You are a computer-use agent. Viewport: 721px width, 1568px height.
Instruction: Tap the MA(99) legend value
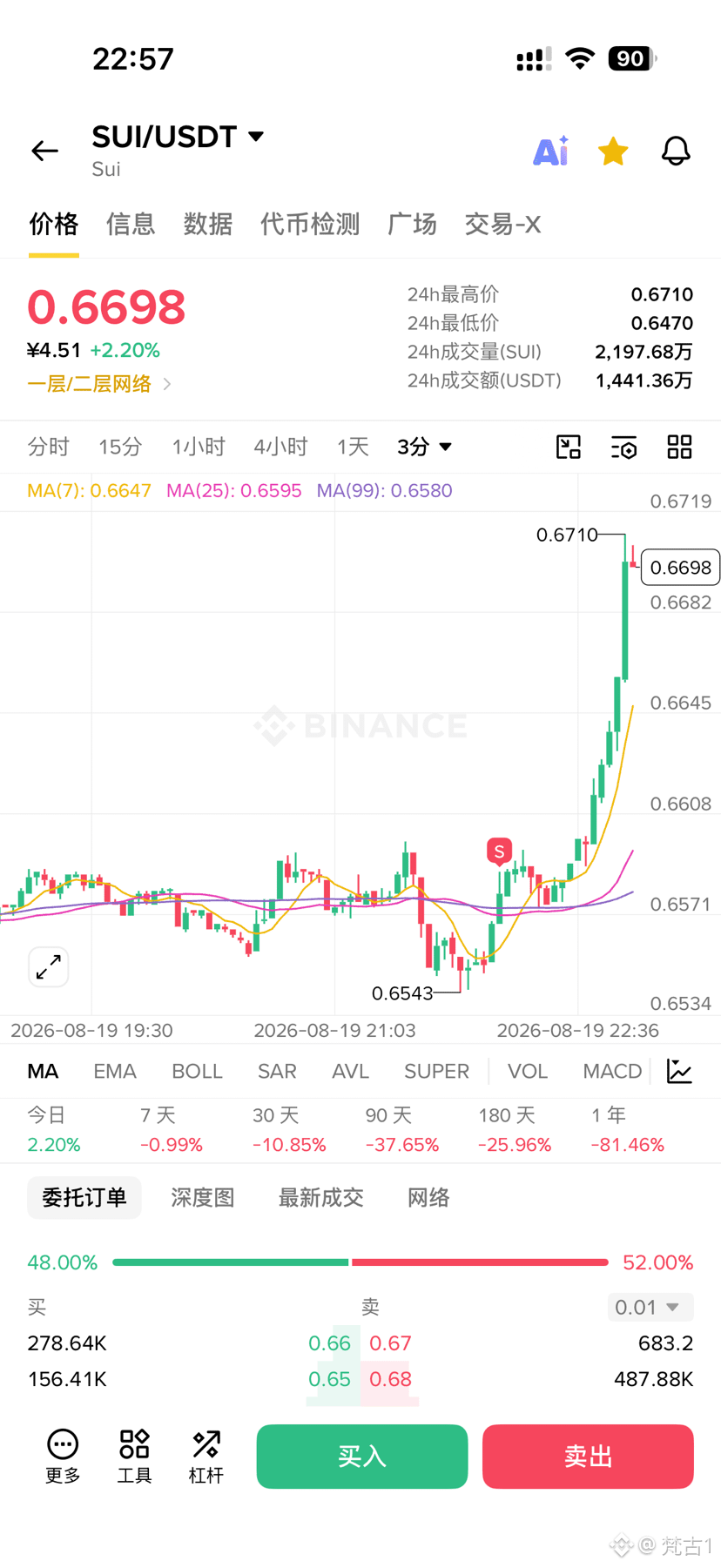coord(385,490)
